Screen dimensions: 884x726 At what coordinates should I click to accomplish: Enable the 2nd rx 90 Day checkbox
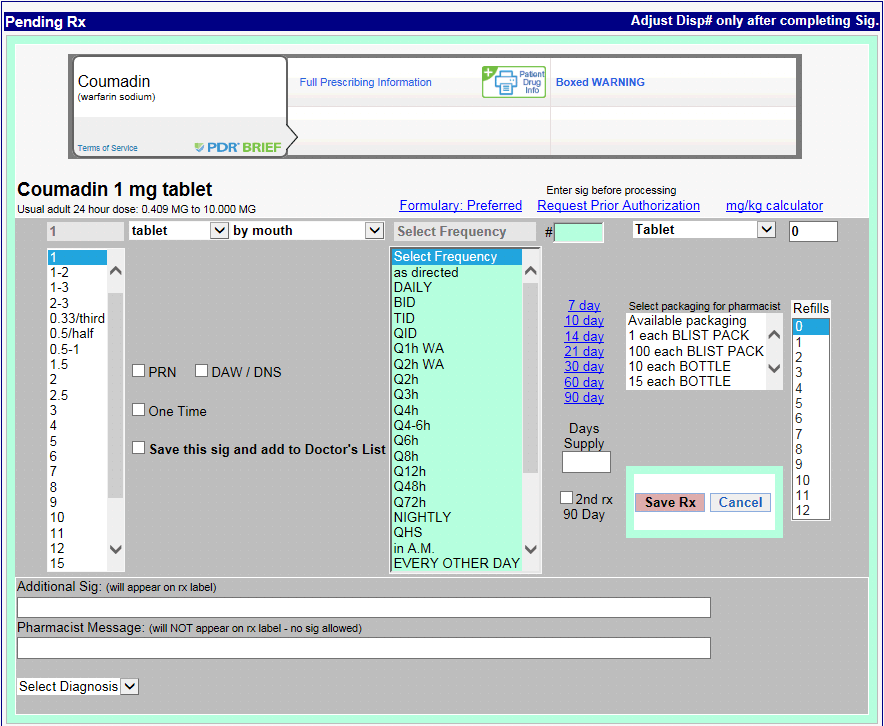click(x=566, y=498)
